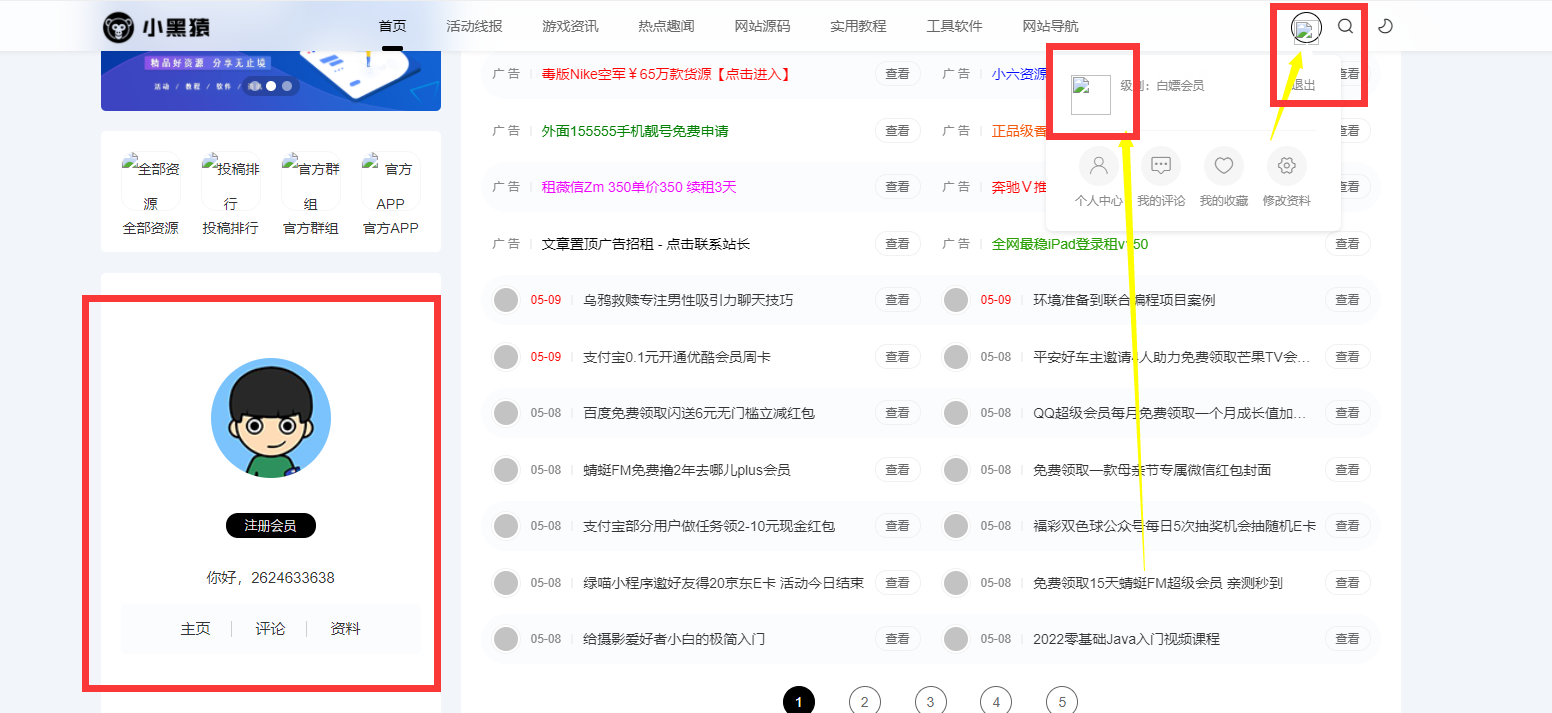The image size is (1552, 713).
Task: Click thumbnail beside 蜻蜓FM免费撸2年去哪儿plus会员
Action: [506, 470]
